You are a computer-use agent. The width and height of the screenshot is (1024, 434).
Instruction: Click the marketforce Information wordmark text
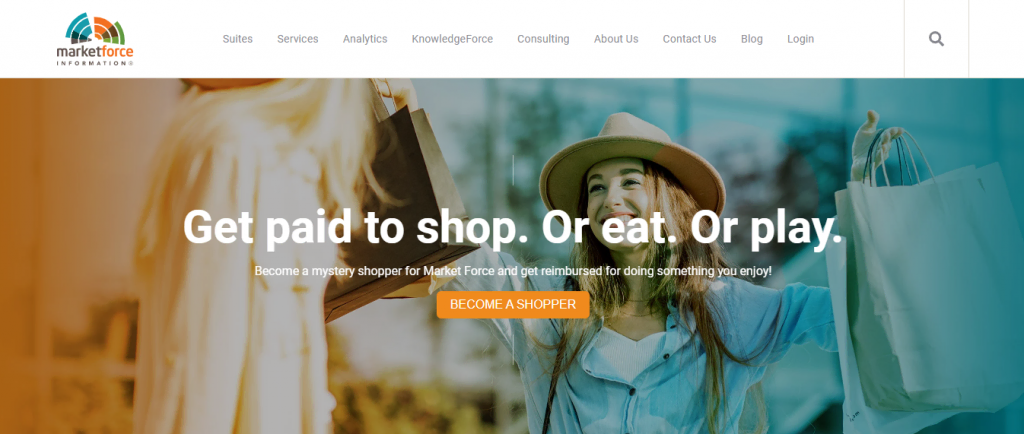[x=95, y=55]
